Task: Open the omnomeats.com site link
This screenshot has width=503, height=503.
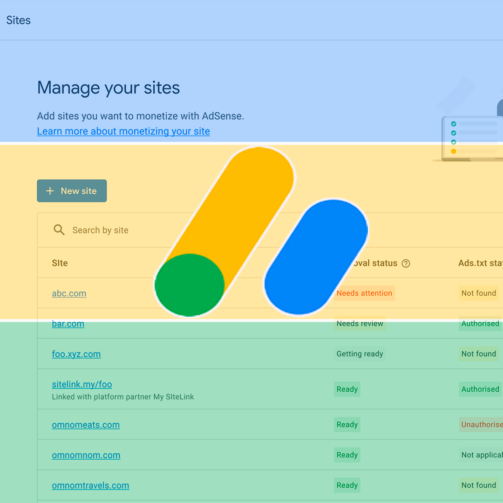Action: [x=86, y=425]
